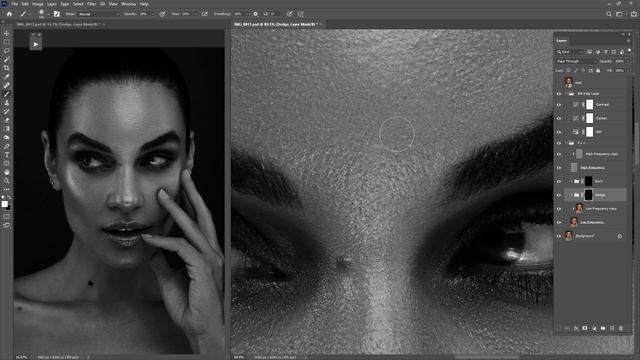Toggle visibility of the Darken layer
Image resolution: width=640 pixels, height=360 pixels.
(x=559, y=118)
